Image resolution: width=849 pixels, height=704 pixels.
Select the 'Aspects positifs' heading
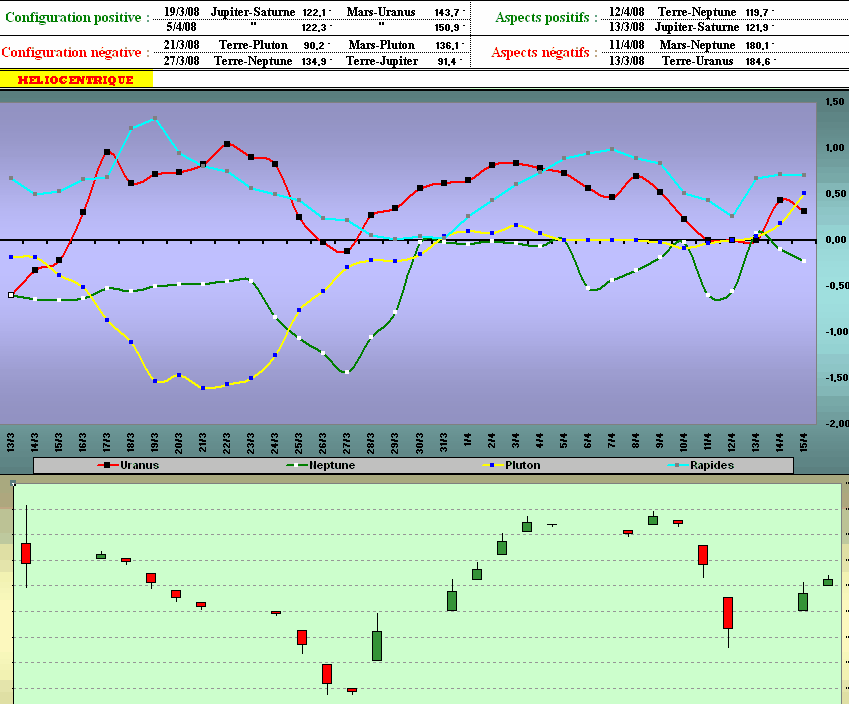(547, 18)
